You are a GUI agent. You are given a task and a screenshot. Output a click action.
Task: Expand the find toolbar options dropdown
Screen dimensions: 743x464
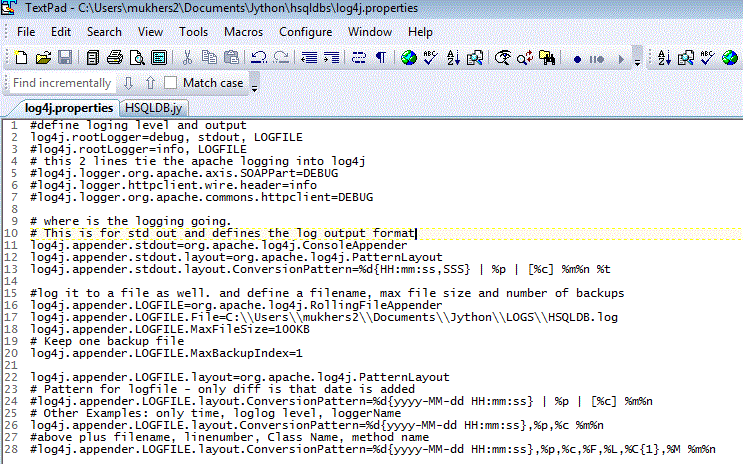[254, 88]
